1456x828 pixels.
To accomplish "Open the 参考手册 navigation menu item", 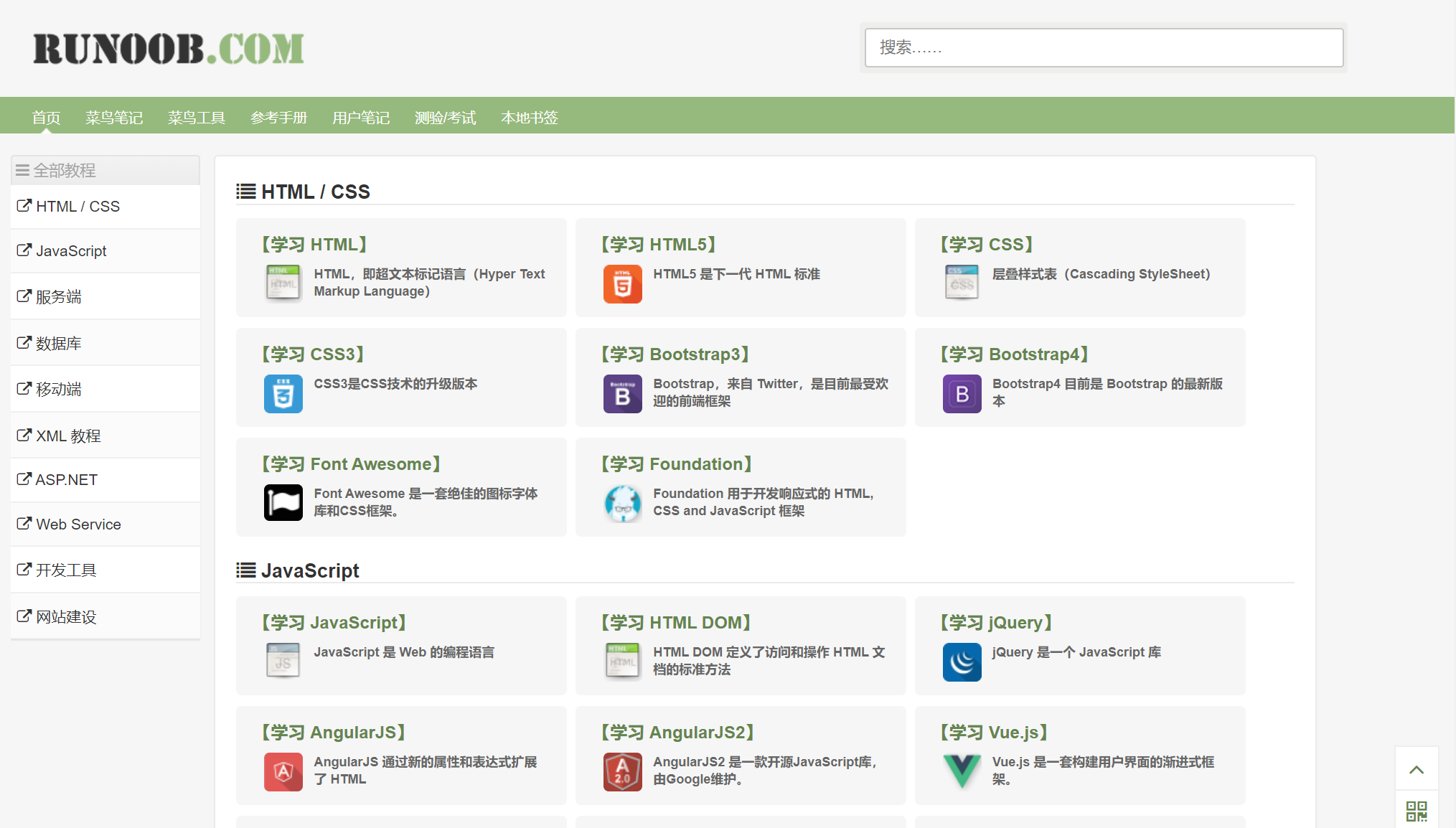I will click(x=278, y=118).
